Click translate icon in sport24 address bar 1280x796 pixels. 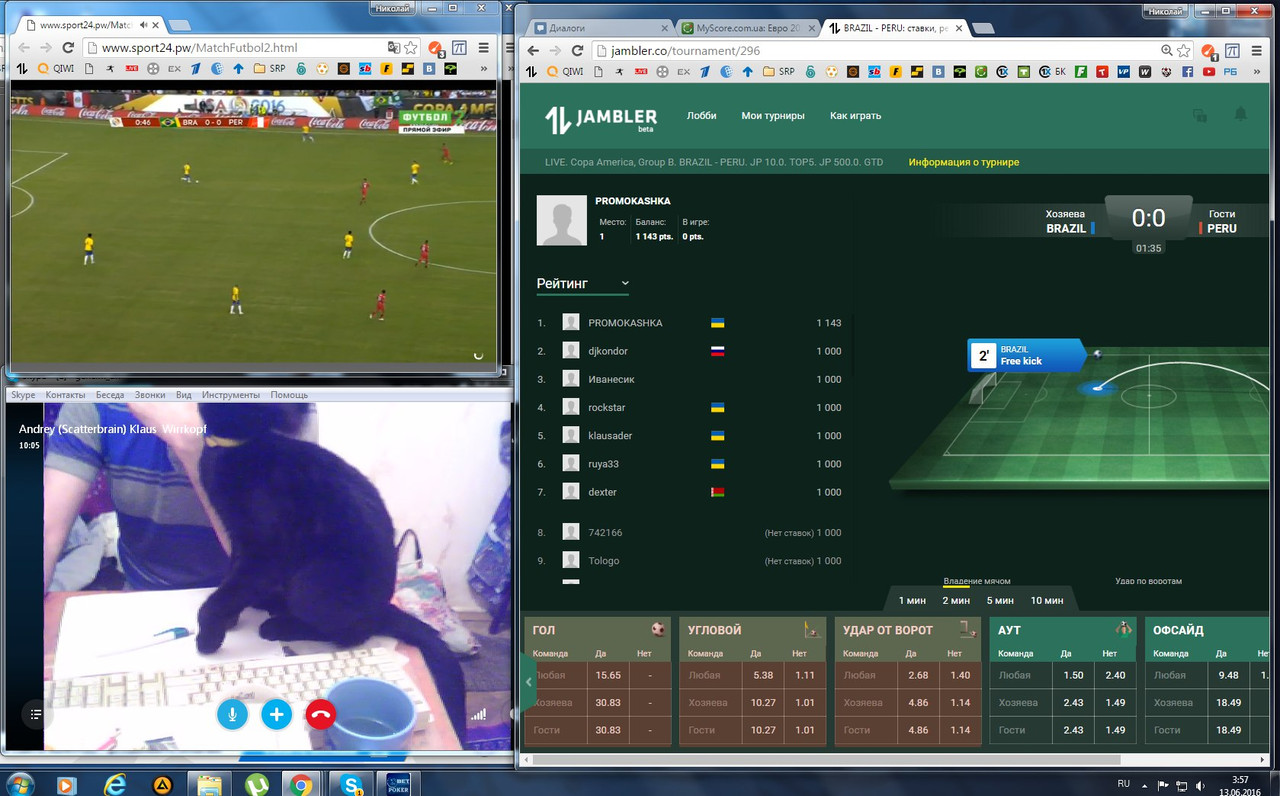[x=394, y=47]
